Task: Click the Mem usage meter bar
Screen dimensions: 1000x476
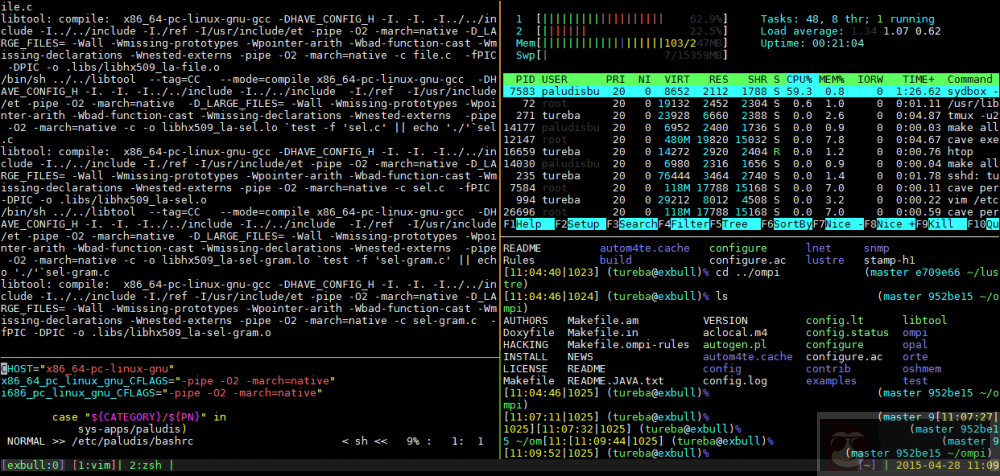Action: 633,43
